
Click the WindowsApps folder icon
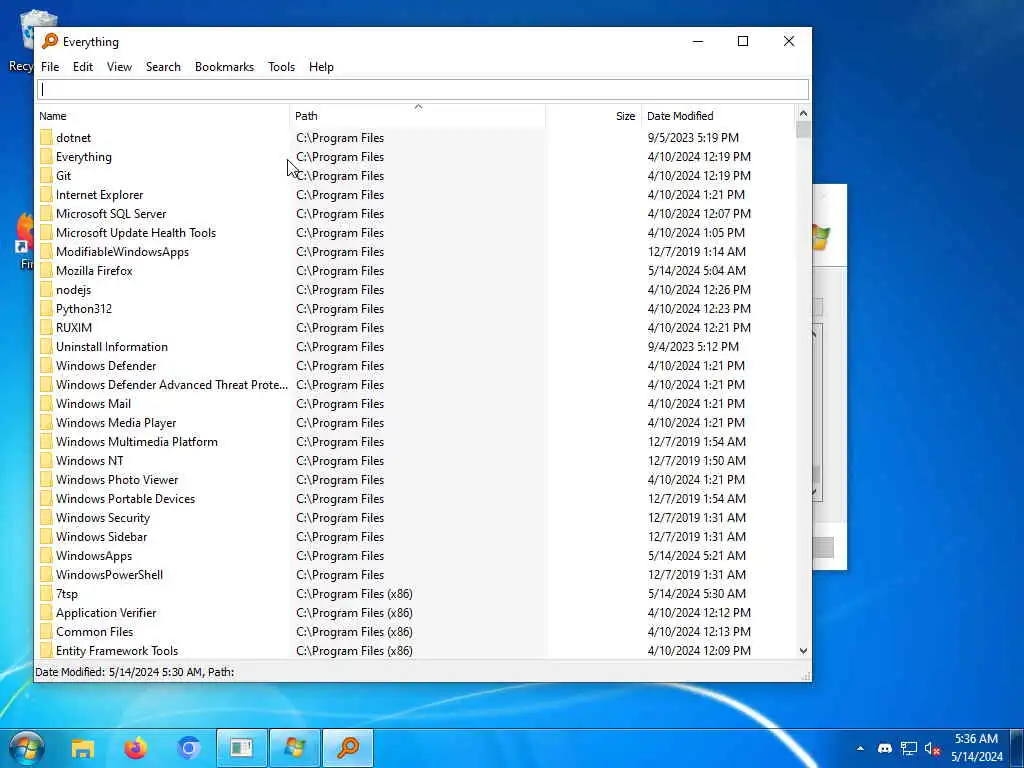click(x=46, y=556)
